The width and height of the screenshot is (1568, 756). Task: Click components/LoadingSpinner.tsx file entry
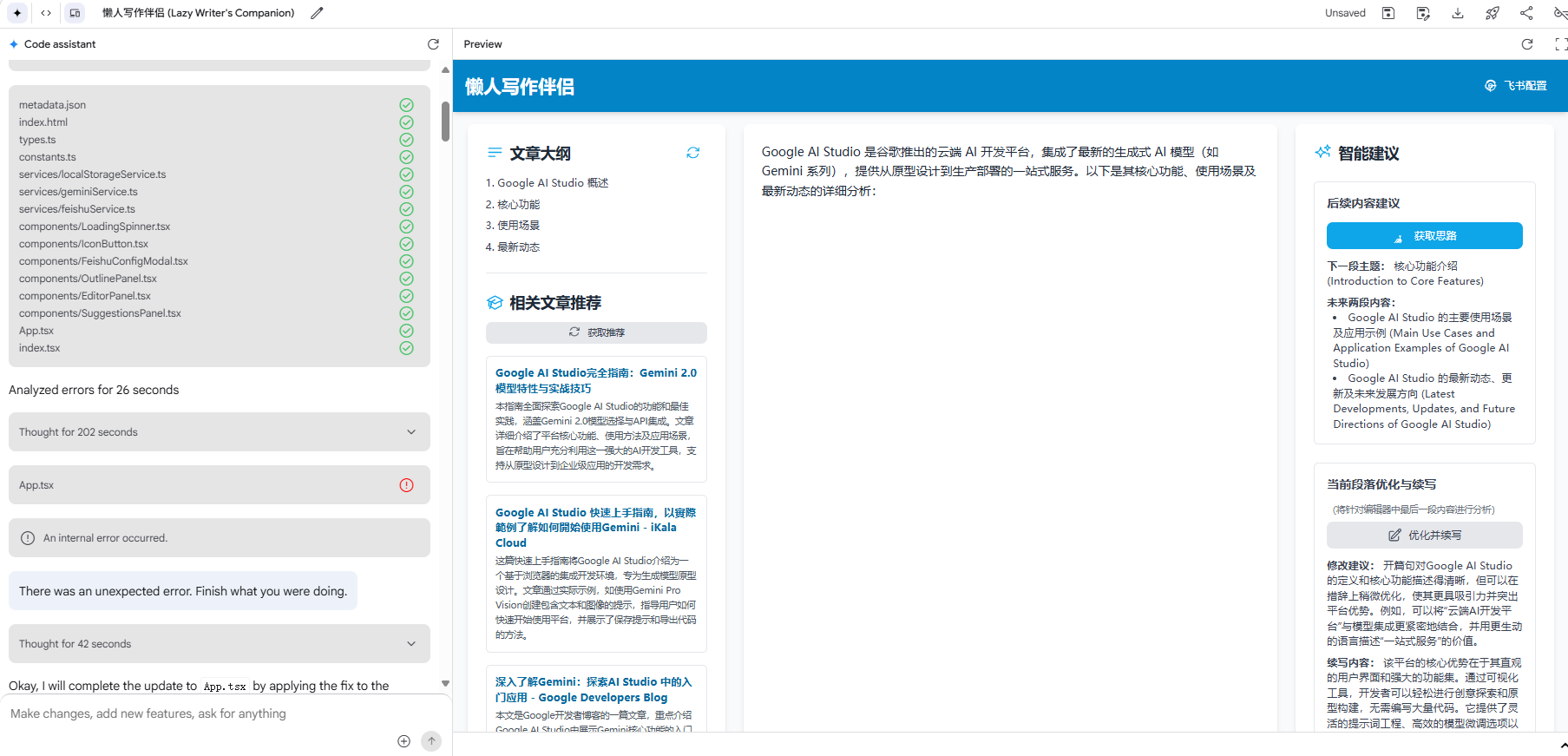click(x=95, y=227)
